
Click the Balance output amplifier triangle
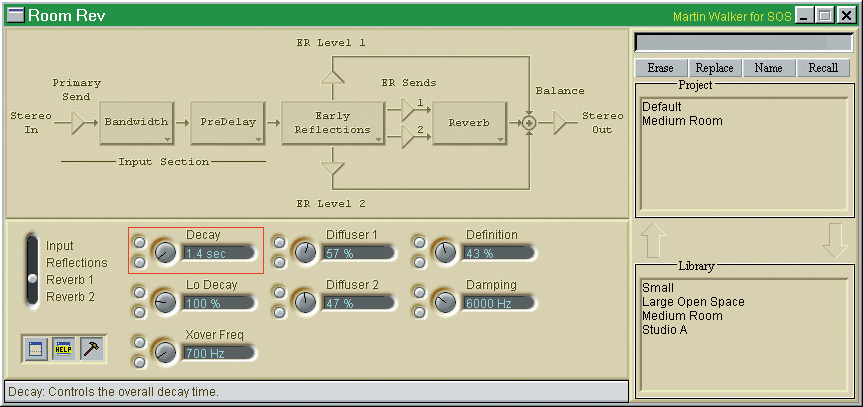(562, 122)
